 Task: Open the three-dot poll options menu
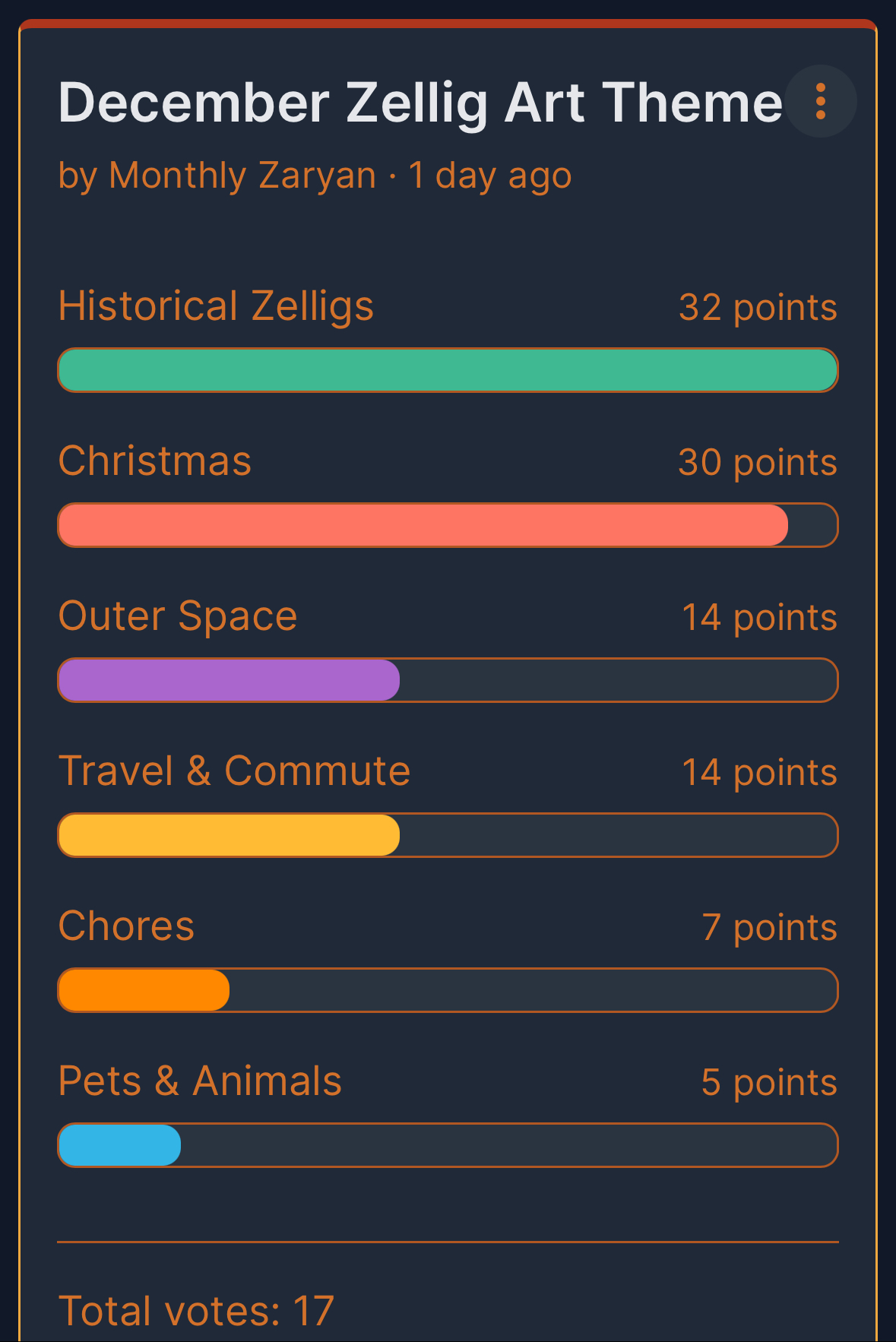click(821, 101)
